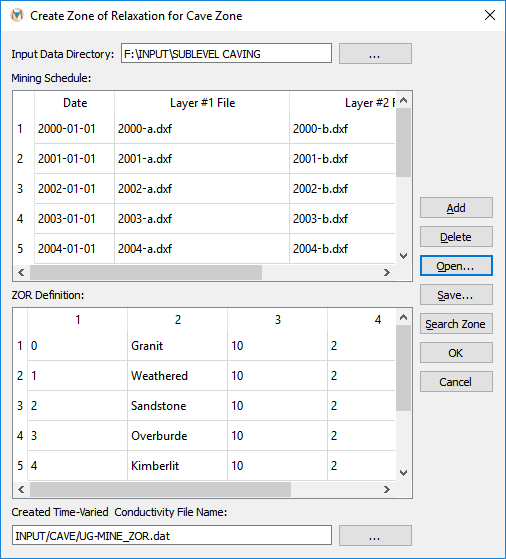Click value 10 in the Sandstone row
Viewport: 506px width, 559px height.
(277, 406)
